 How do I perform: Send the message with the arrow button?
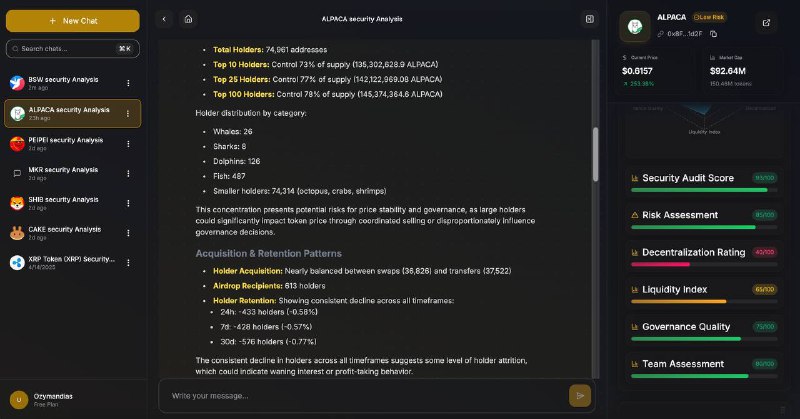(x=580, y=396)
